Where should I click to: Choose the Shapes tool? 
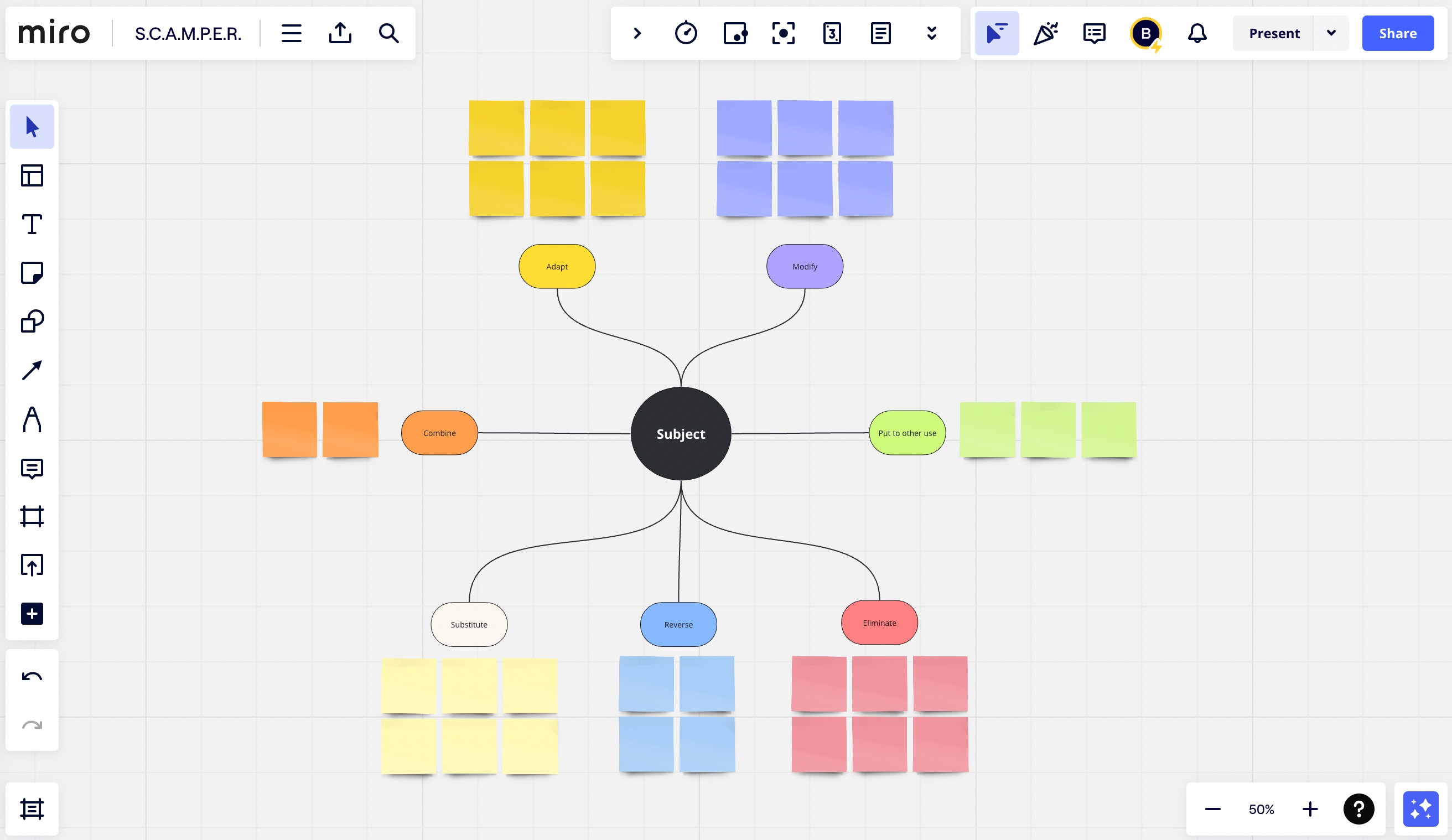click(x=32, y=322)
